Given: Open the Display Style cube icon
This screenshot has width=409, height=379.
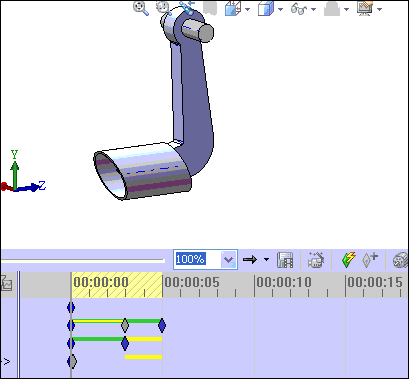Looking at the screenshot, I should [266, 9].
